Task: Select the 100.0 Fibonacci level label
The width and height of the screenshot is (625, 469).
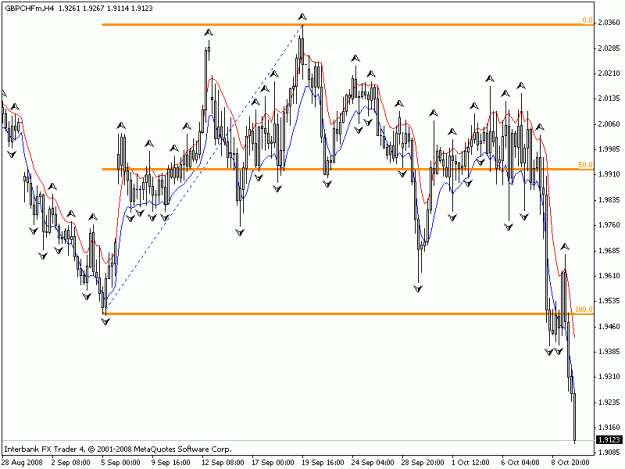Action: pos(584,309)
